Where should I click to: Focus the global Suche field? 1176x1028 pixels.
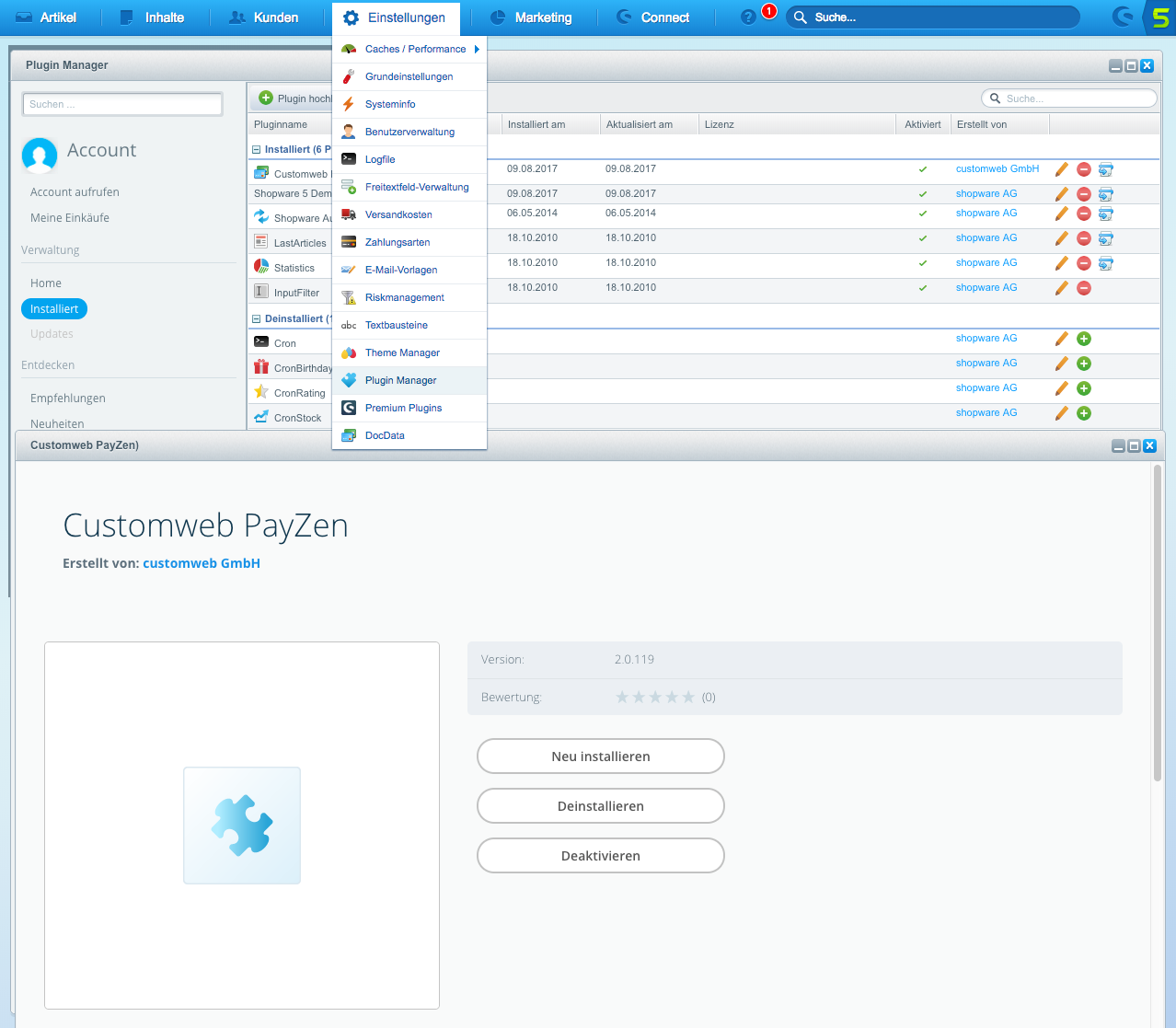[x=932, y=17]
